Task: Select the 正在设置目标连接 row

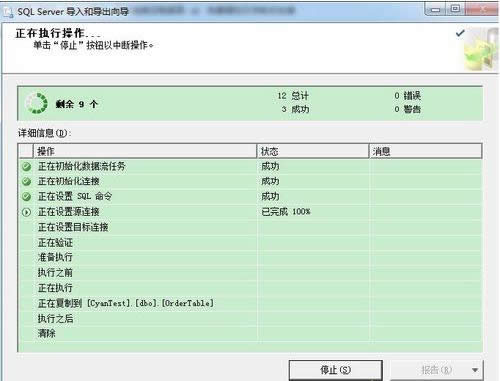Action: (x=250, y=227)
